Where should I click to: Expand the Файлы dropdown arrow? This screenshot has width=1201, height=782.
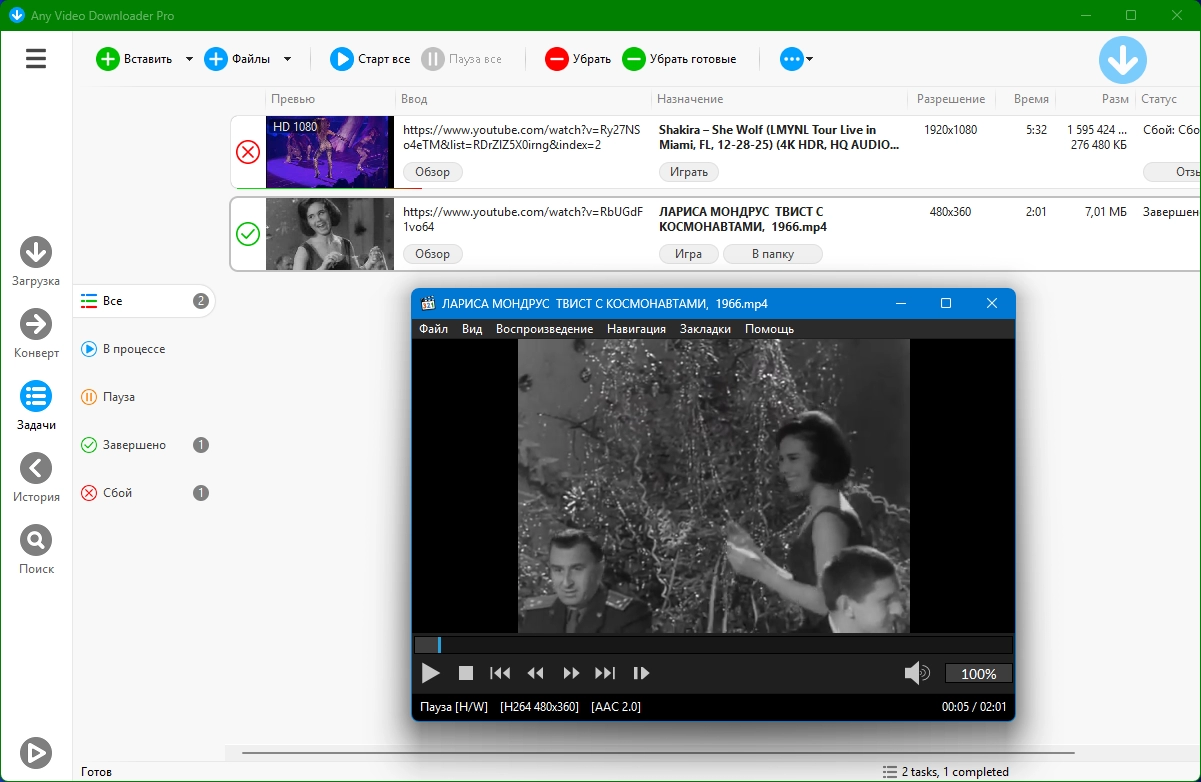[x=288, y=59]
